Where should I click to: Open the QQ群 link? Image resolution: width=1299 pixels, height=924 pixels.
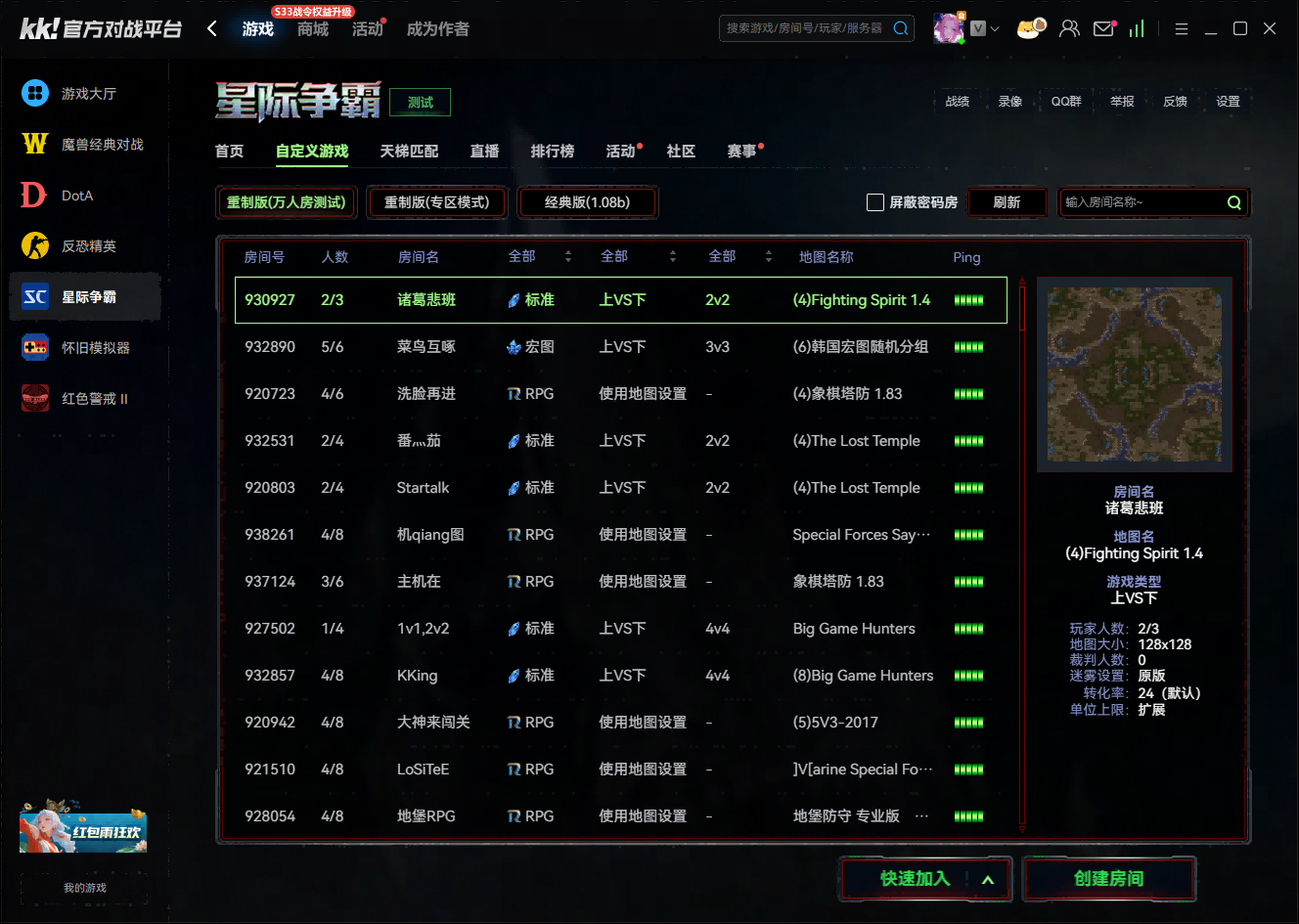[x=1066, y=102]
